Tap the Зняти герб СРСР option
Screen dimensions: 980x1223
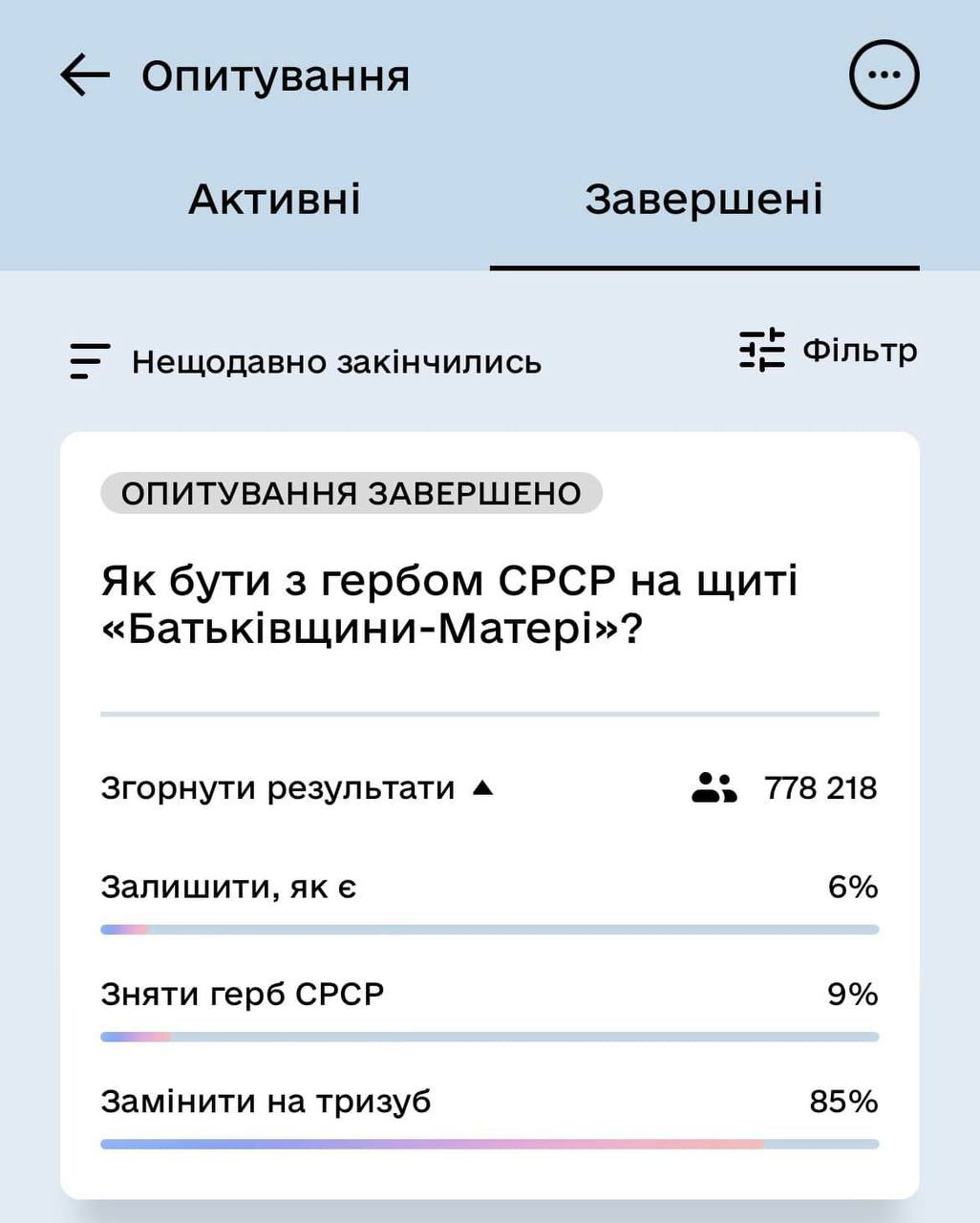click(x=243, y=995)
